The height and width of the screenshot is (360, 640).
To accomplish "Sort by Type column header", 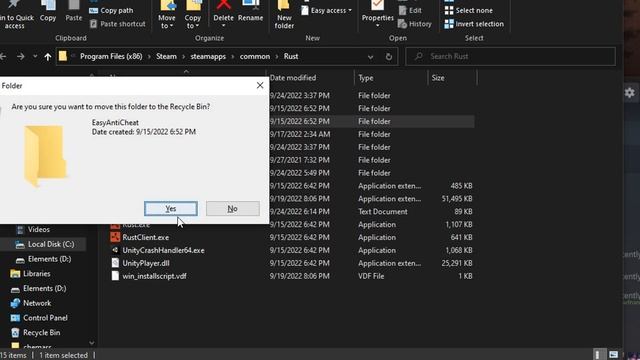I will tap(366, 78).
